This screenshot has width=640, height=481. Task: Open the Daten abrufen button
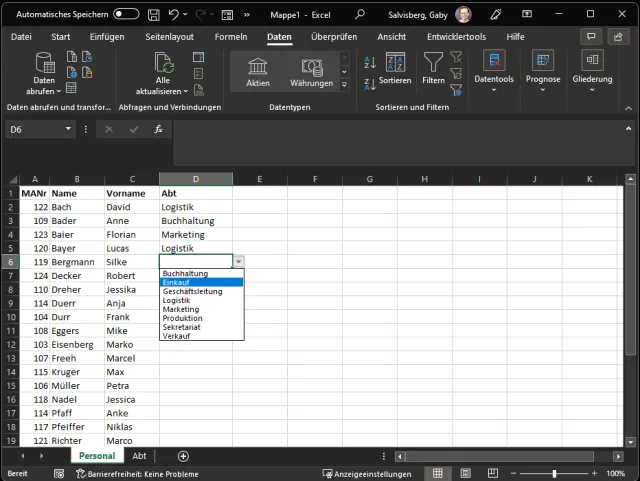click(x=44, y=72)
